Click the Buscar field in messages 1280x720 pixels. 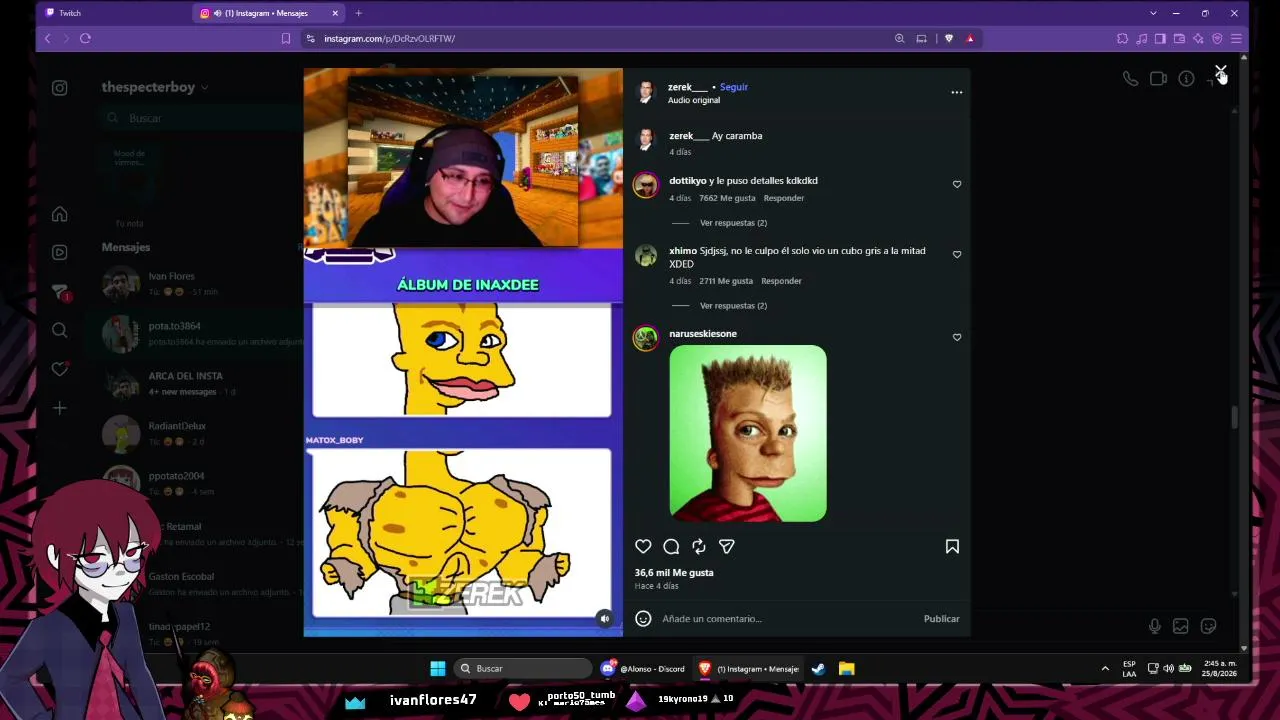pyautogui.click(x=200, y=118)
